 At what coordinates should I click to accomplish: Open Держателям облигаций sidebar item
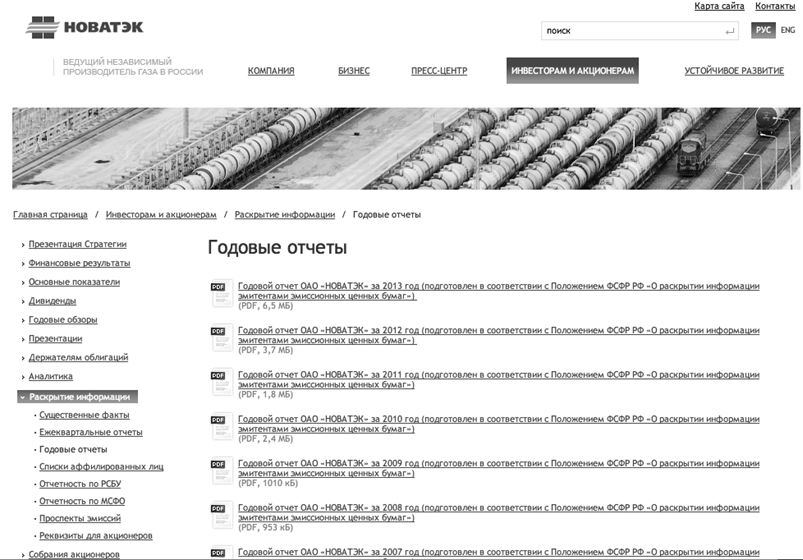[78, 358]
